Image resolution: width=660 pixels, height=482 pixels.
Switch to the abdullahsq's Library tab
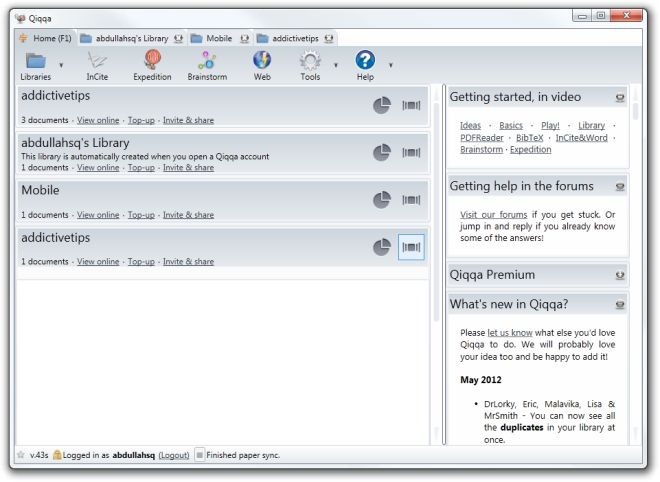coord(131,38)
